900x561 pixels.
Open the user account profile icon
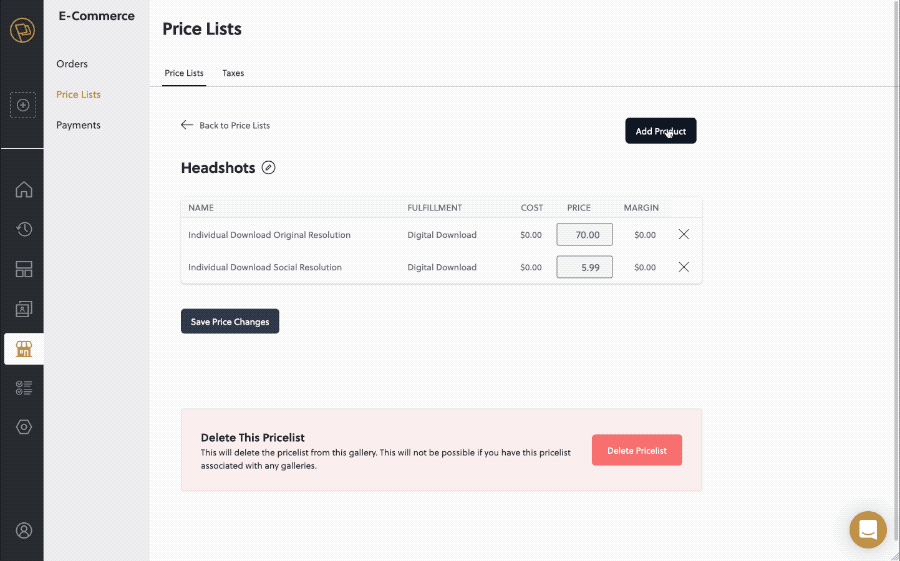pos(24,530)
